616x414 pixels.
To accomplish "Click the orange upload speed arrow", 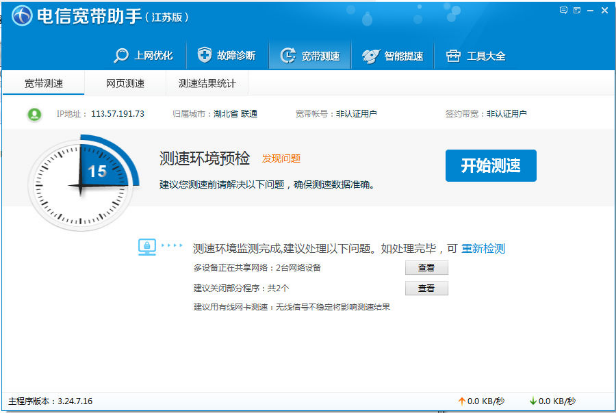I will click(x=462, y=401).
